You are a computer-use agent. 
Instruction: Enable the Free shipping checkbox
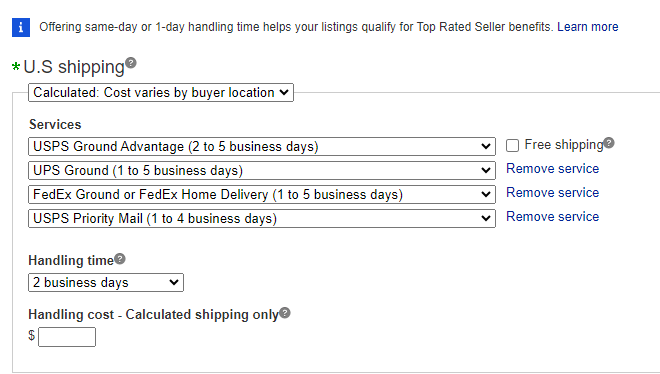pyautogui.click(x=512, y=146)
